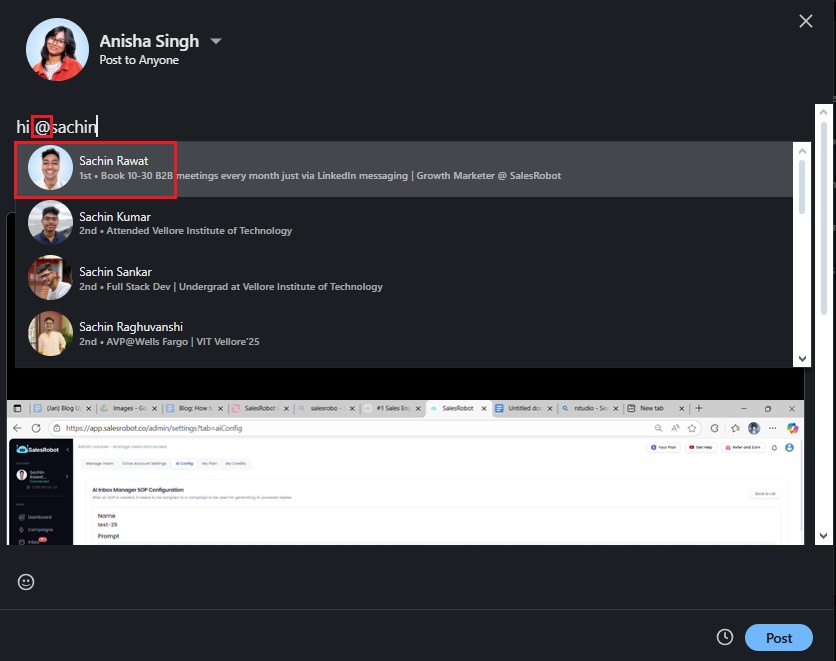Publish with the Post button
836x661 pixels.
point(778,638)
